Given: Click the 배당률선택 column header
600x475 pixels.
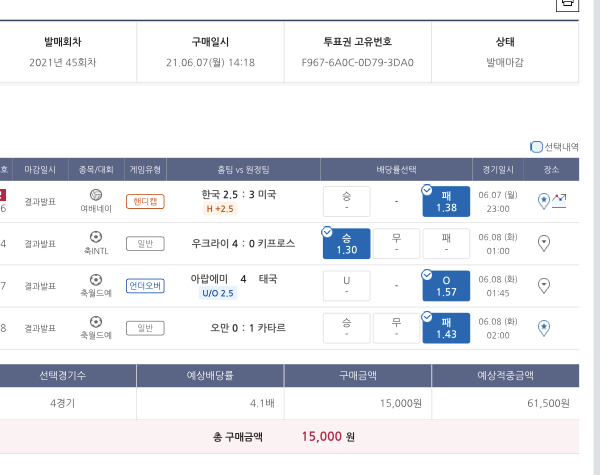Looking at the screenshot, I should pyautogui.click(x=397, y=170).
